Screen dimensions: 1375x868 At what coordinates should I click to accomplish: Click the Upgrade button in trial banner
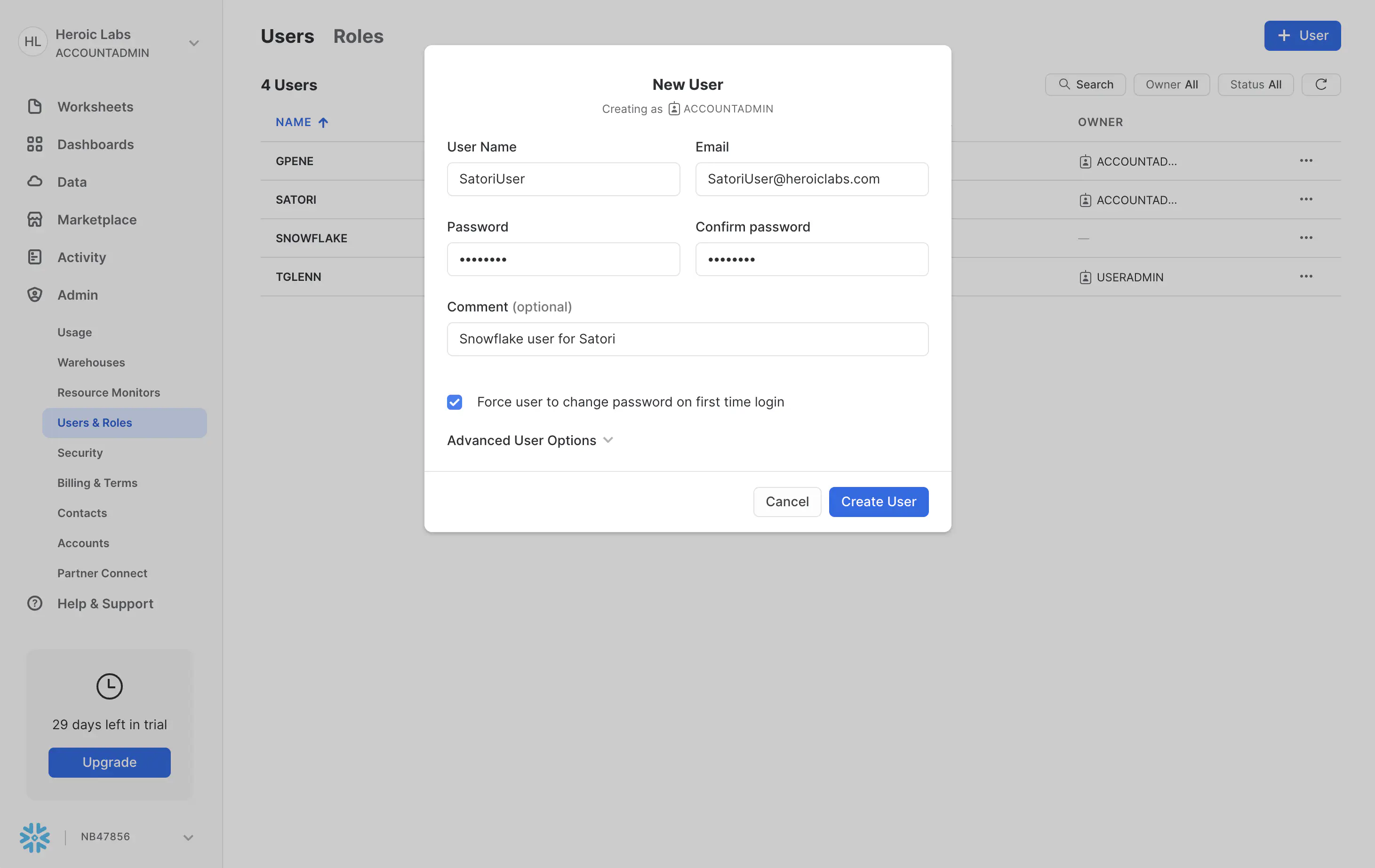109,762
